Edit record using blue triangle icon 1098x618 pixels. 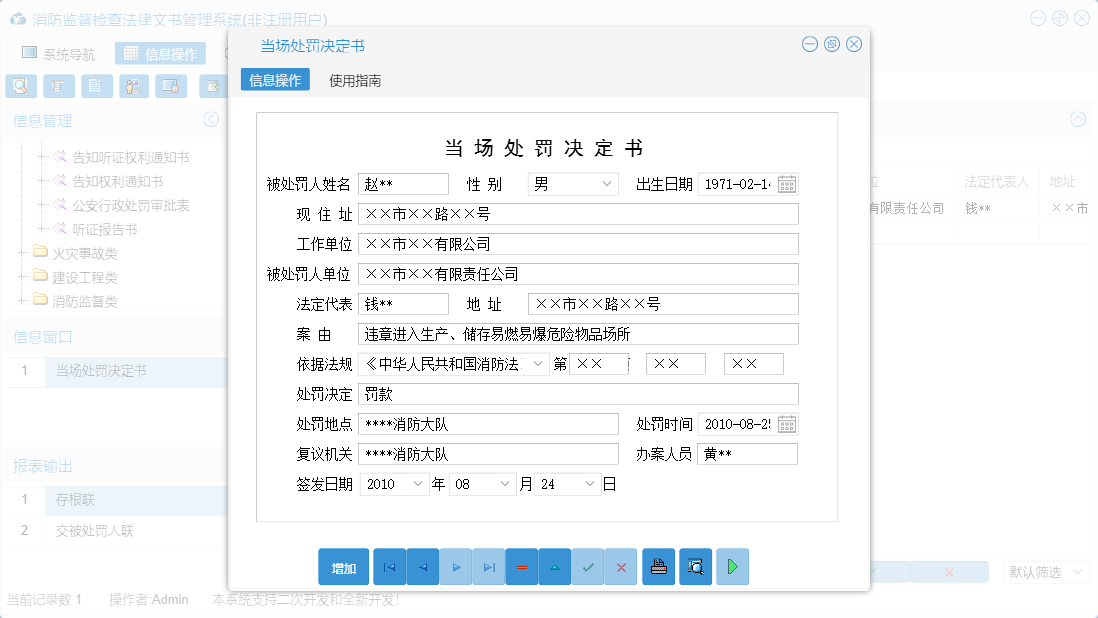tap(555, 566)
